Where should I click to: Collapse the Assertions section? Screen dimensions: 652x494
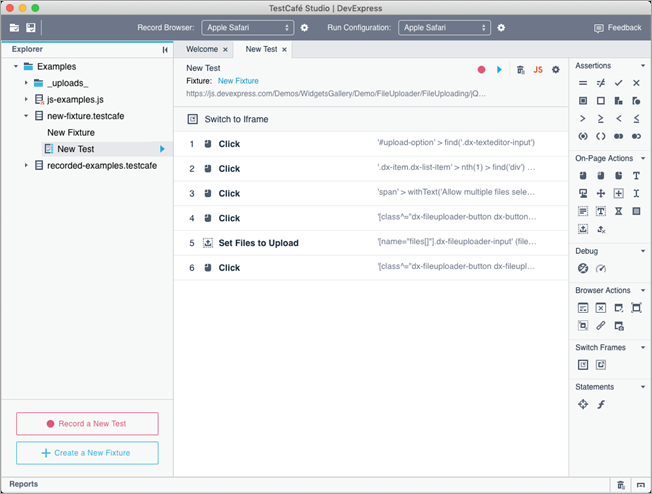point(642,64)
